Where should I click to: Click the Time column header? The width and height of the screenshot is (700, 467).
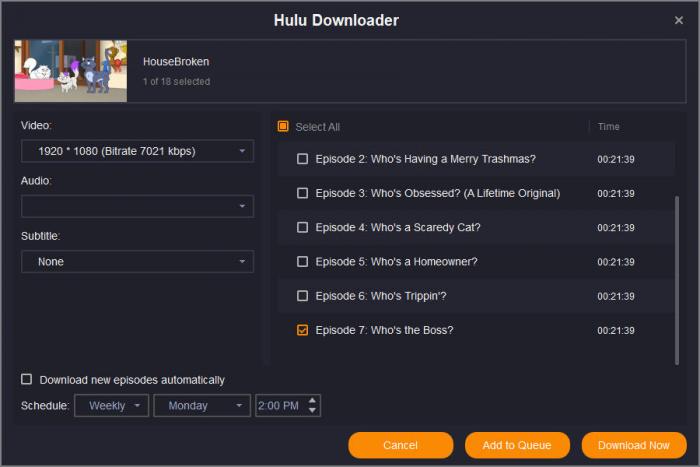(x=608, y=127)
